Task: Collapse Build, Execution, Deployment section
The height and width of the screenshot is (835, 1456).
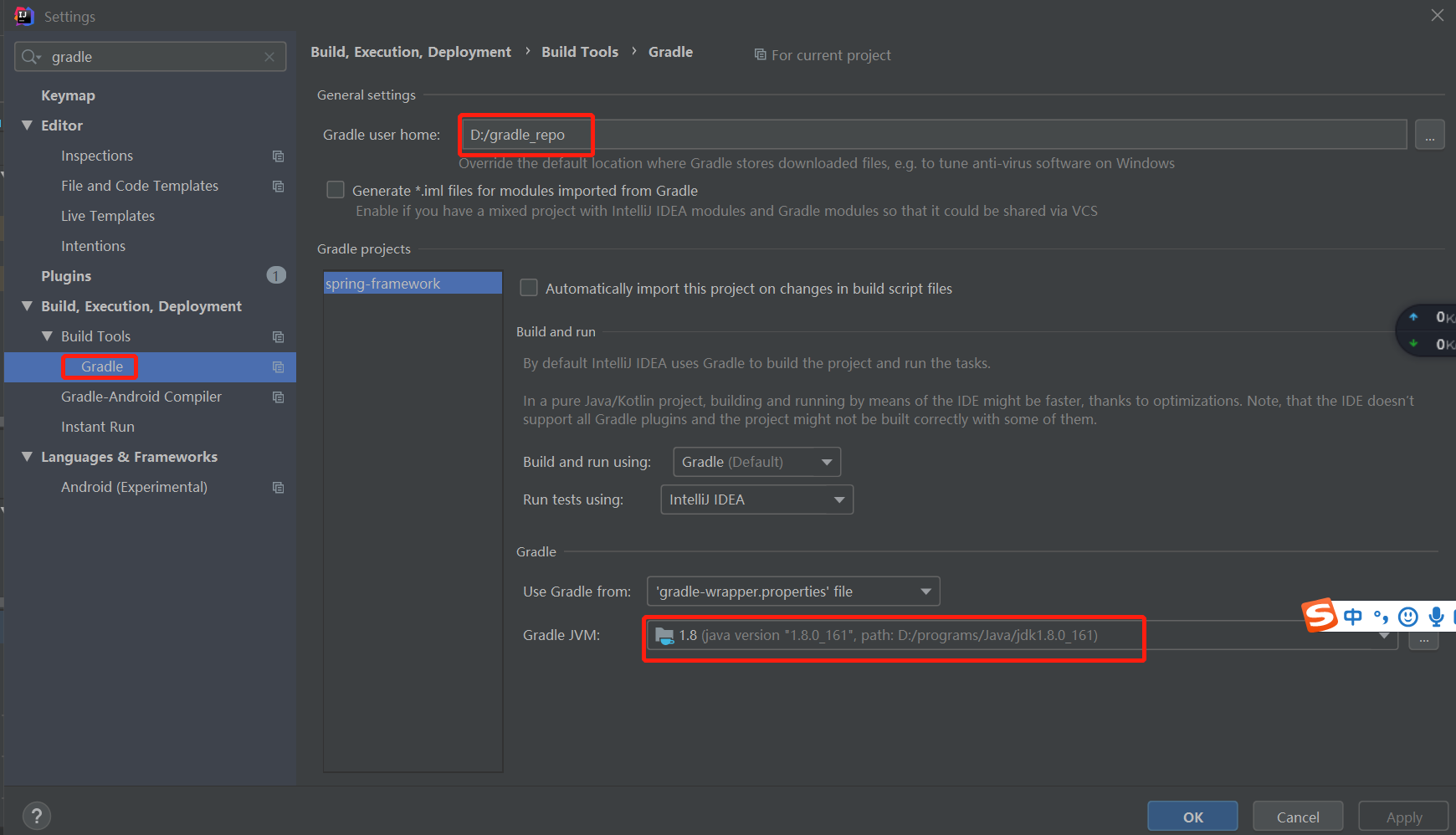Action: click(x=27, y=306)
